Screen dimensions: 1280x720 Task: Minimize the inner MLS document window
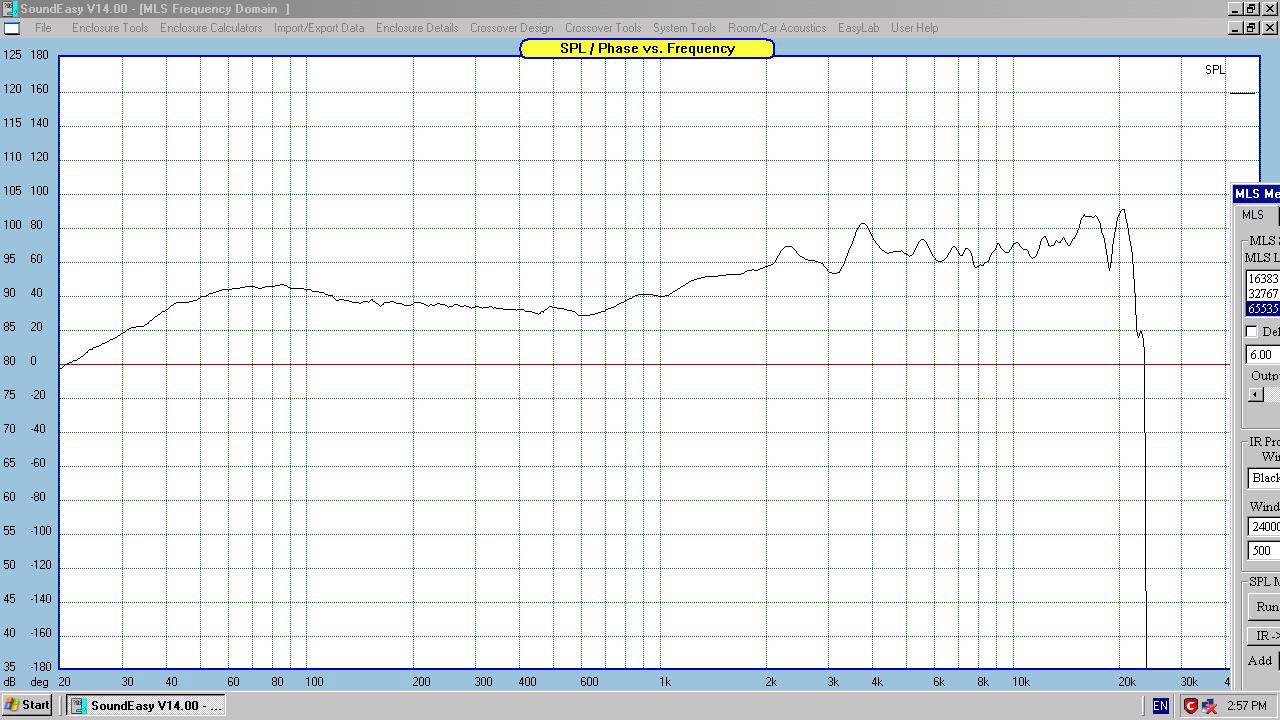point(1236,28)
